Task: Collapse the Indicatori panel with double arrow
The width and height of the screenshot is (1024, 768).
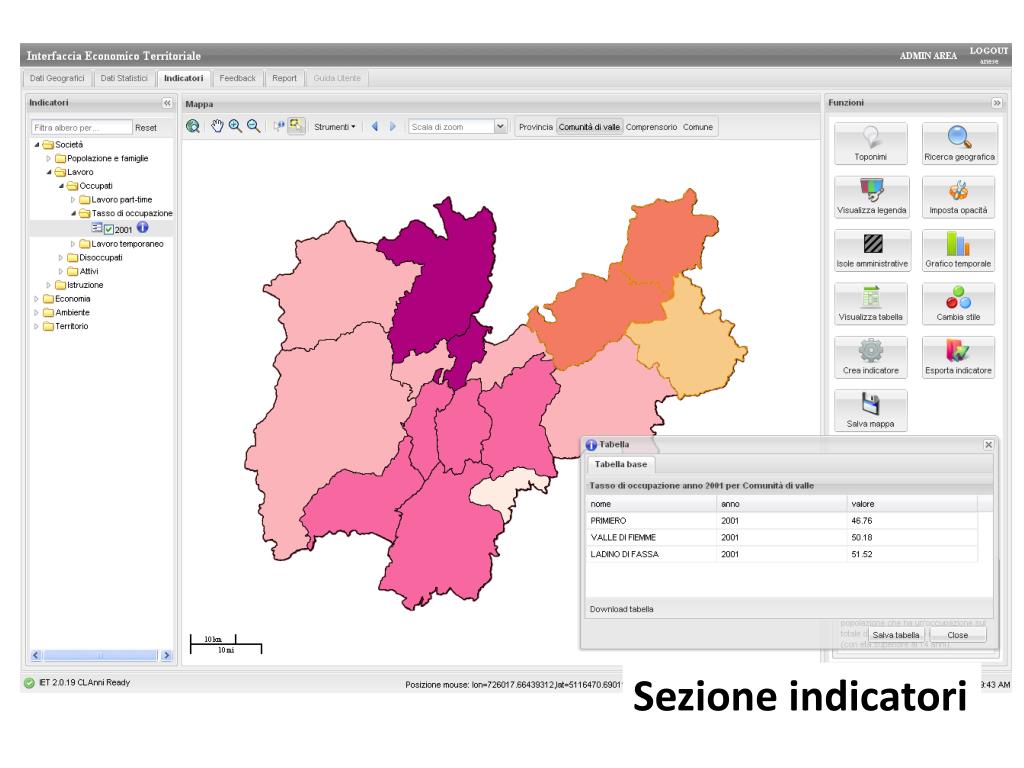Action: click(x=167, y=103)
